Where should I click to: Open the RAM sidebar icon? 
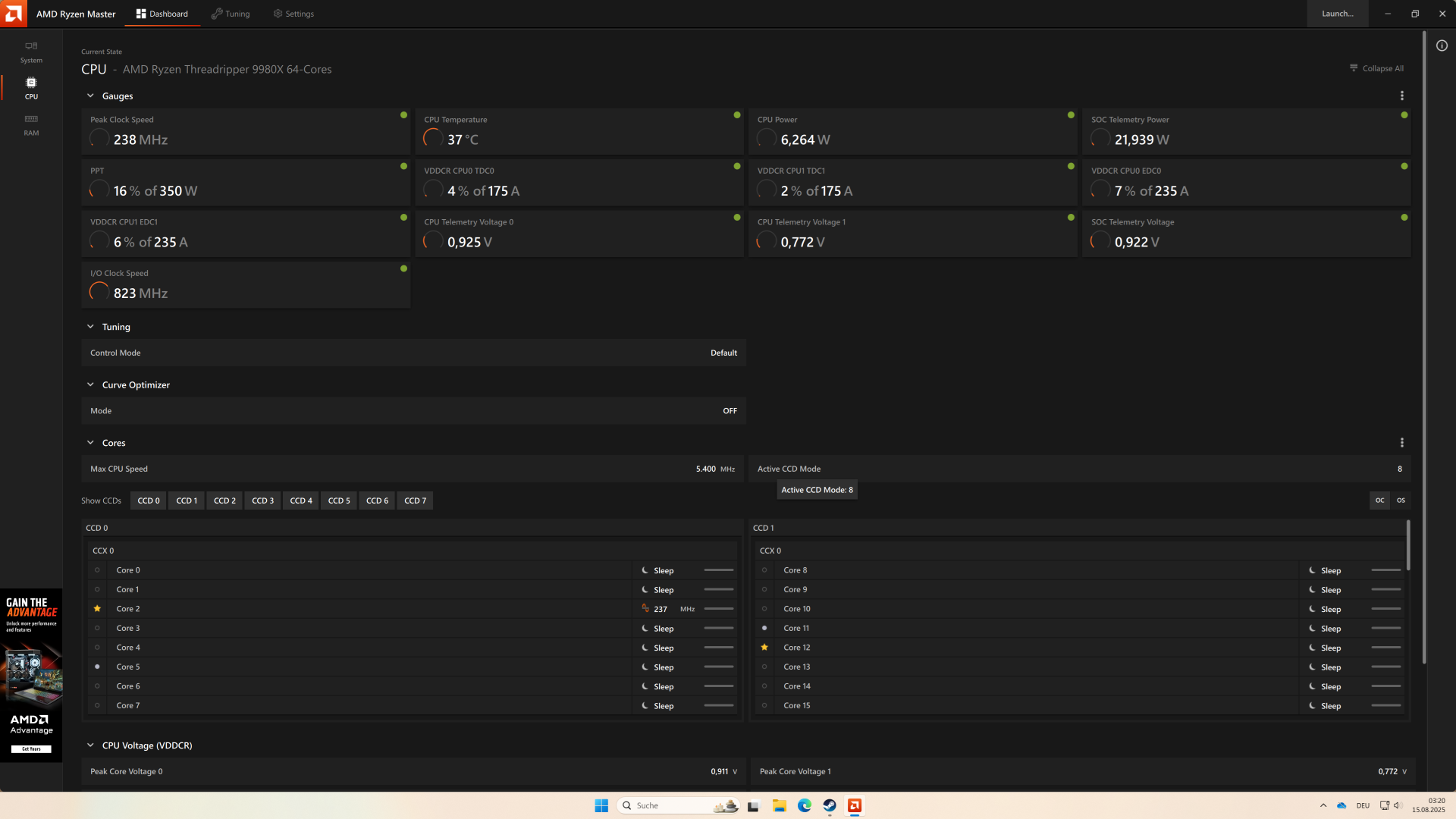point(31,124)
